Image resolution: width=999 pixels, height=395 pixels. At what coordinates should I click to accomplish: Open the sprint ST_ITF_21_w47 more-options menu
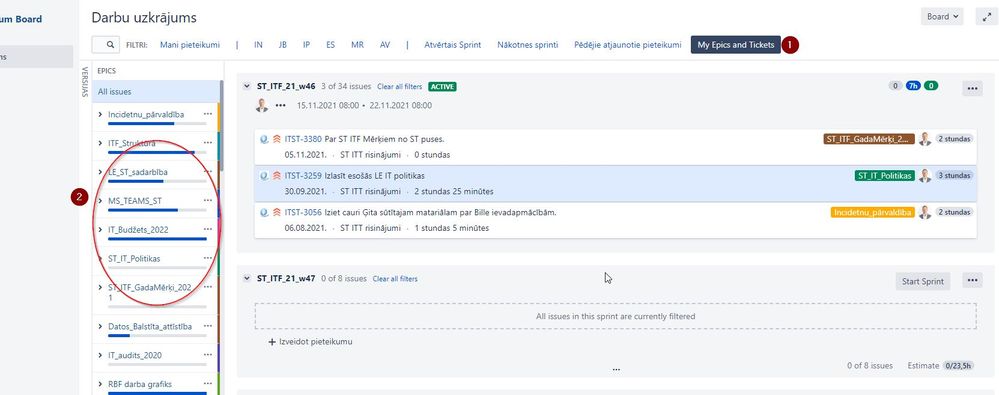pyautogui.click(x=972, y=280)
